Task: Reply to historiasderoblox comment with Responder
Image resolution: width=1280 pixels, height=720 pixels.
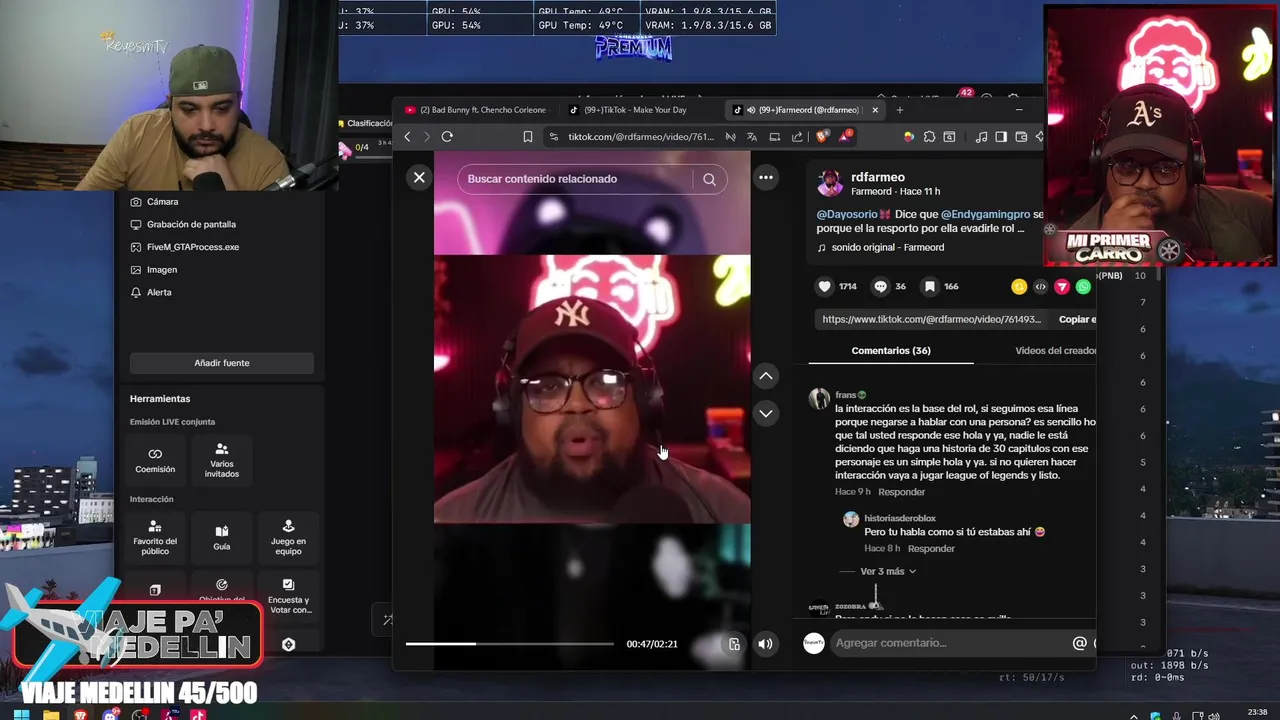Action: click(931, 549)
